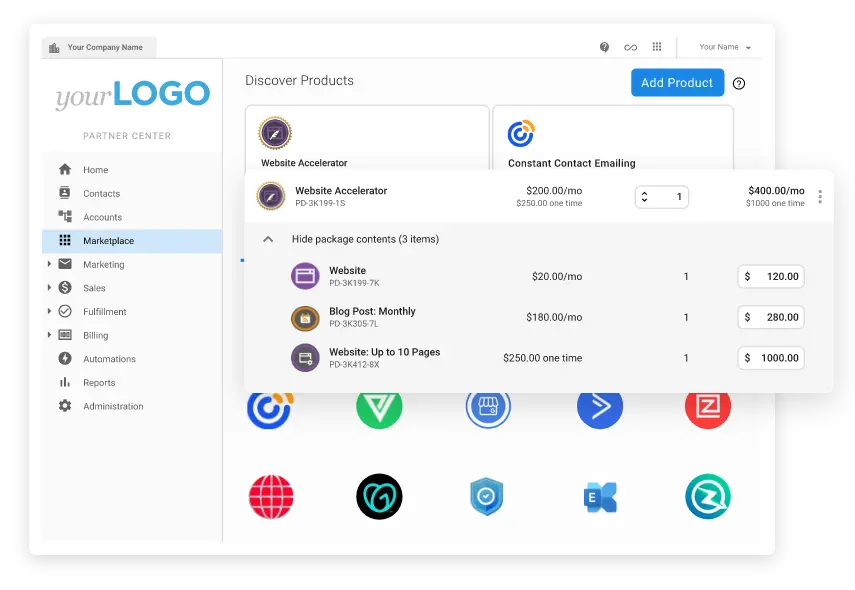Open Marketplace in the sidebar
855x590 pixels.
point(108,241)
